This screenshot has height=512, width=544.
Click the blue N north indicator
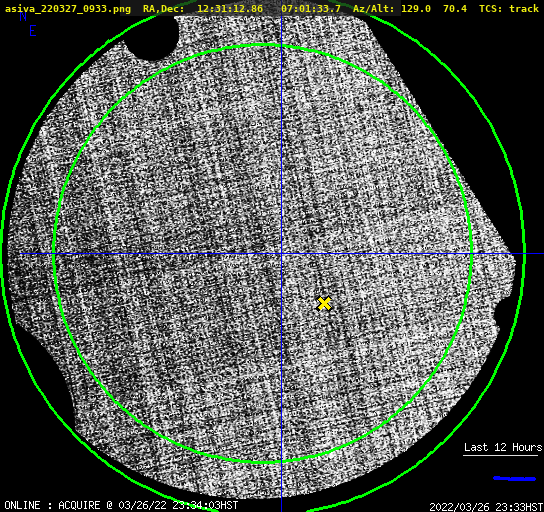pos(23,16)
